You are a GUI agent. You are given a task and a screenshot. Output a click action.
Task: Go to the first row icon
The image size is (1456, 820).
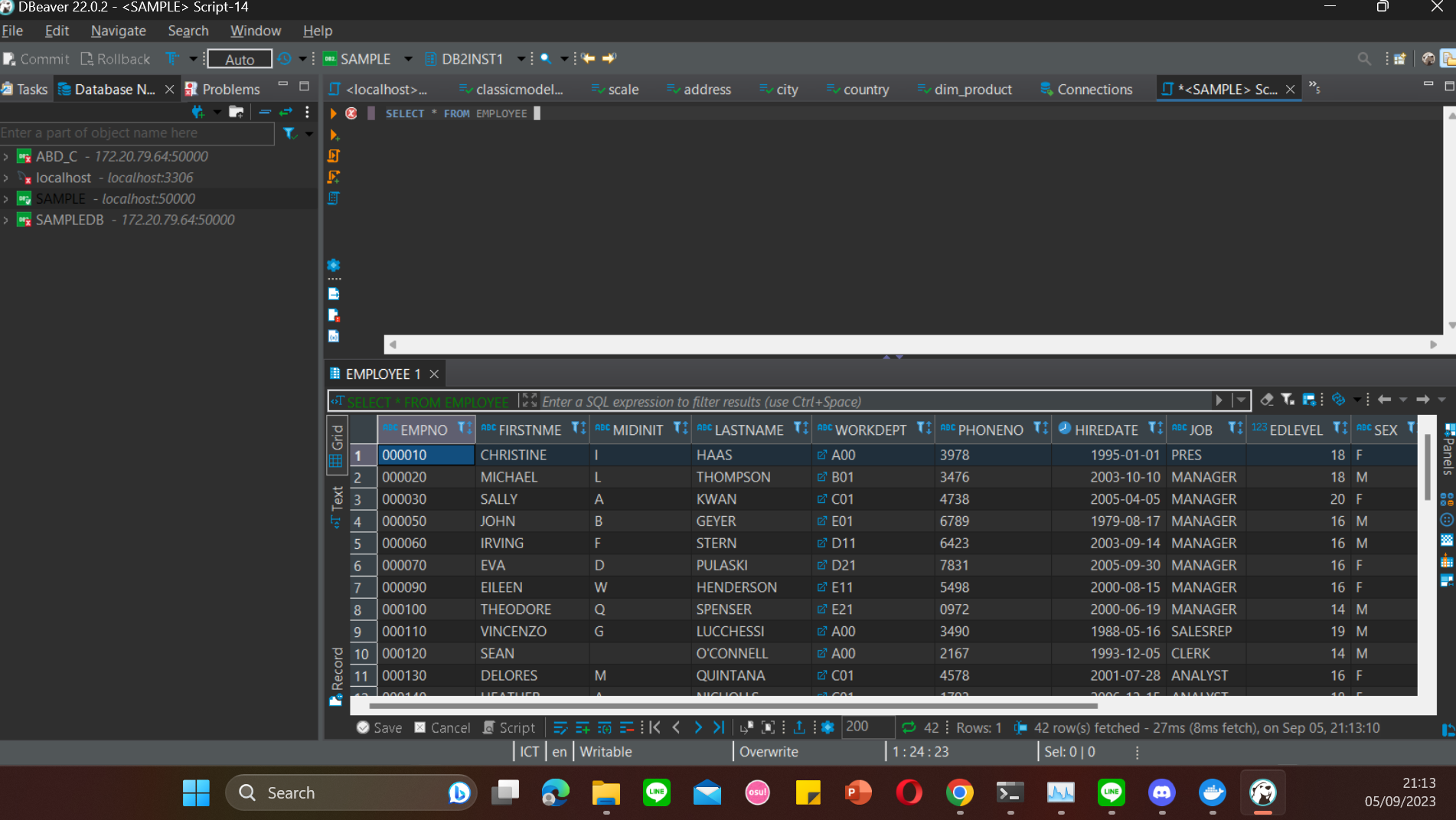(655, 727)
